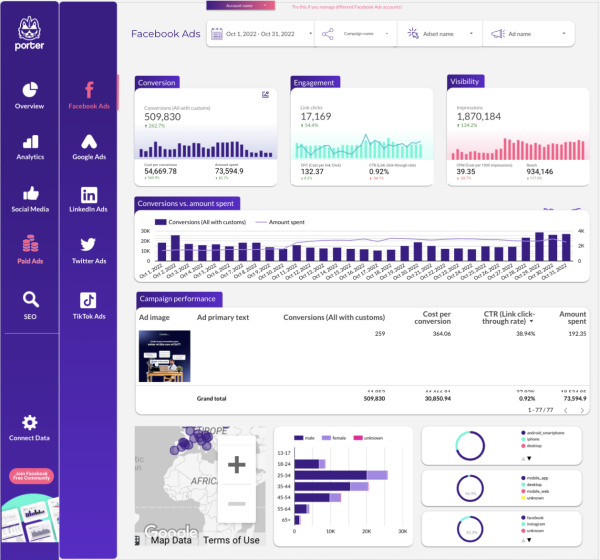Open the Map Data link
The height and width of the screenshot is (560, 600).
(171, 540)
